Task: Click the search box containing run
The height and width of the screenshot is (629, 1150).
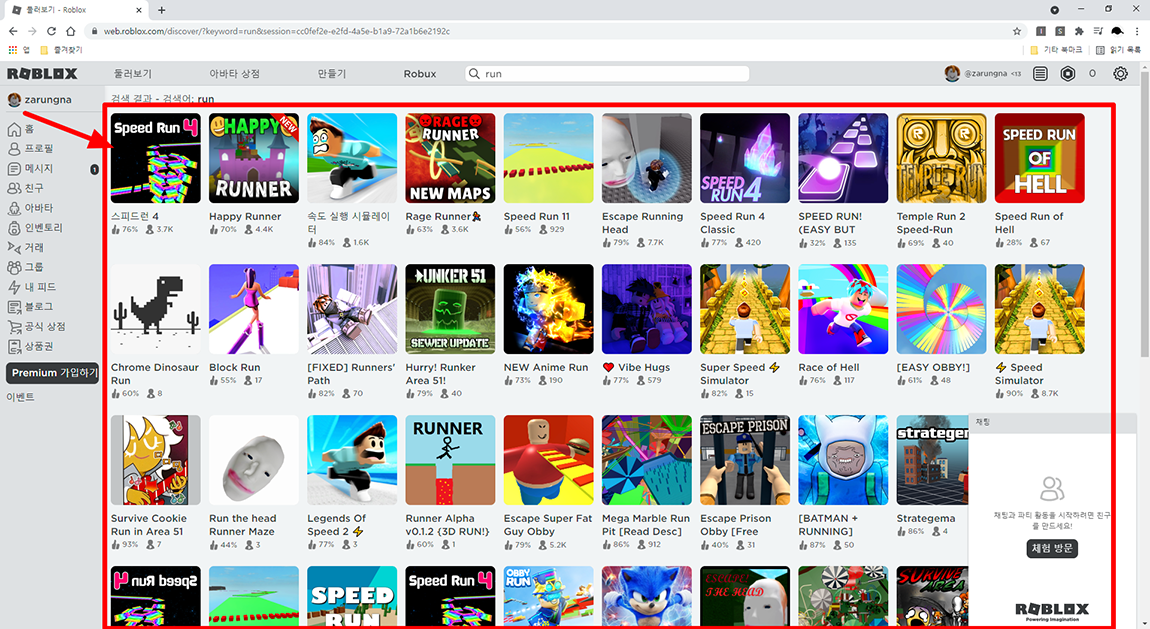Action: pos(607,73)
